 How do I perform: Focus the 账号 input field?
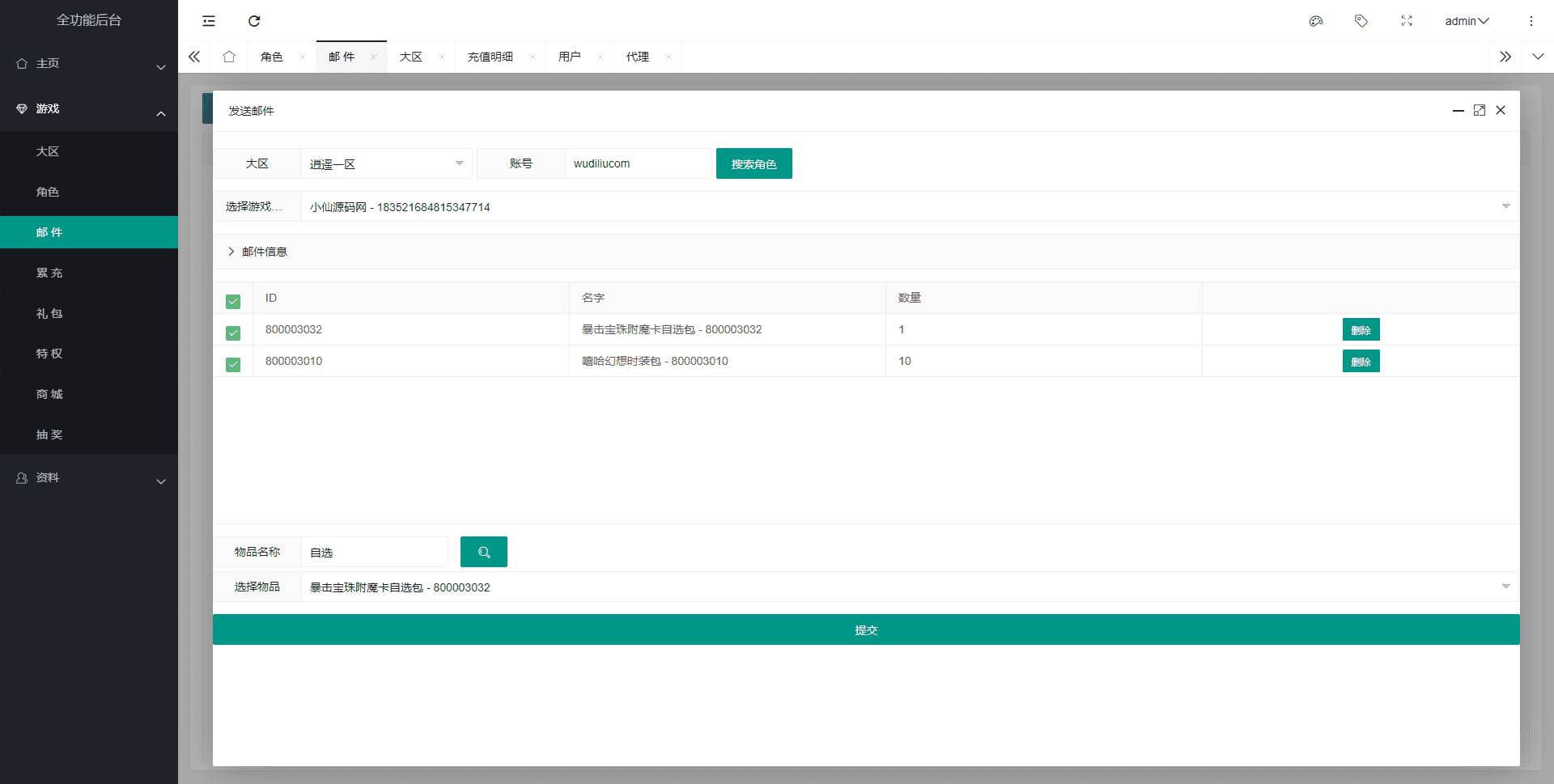tap(639, 163)
